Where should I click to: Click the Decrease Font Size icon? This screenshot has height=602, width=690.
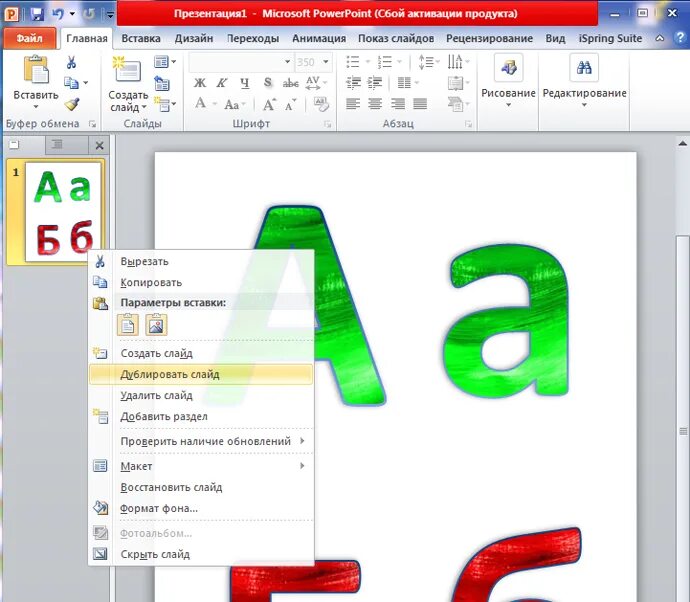point(290,105)
